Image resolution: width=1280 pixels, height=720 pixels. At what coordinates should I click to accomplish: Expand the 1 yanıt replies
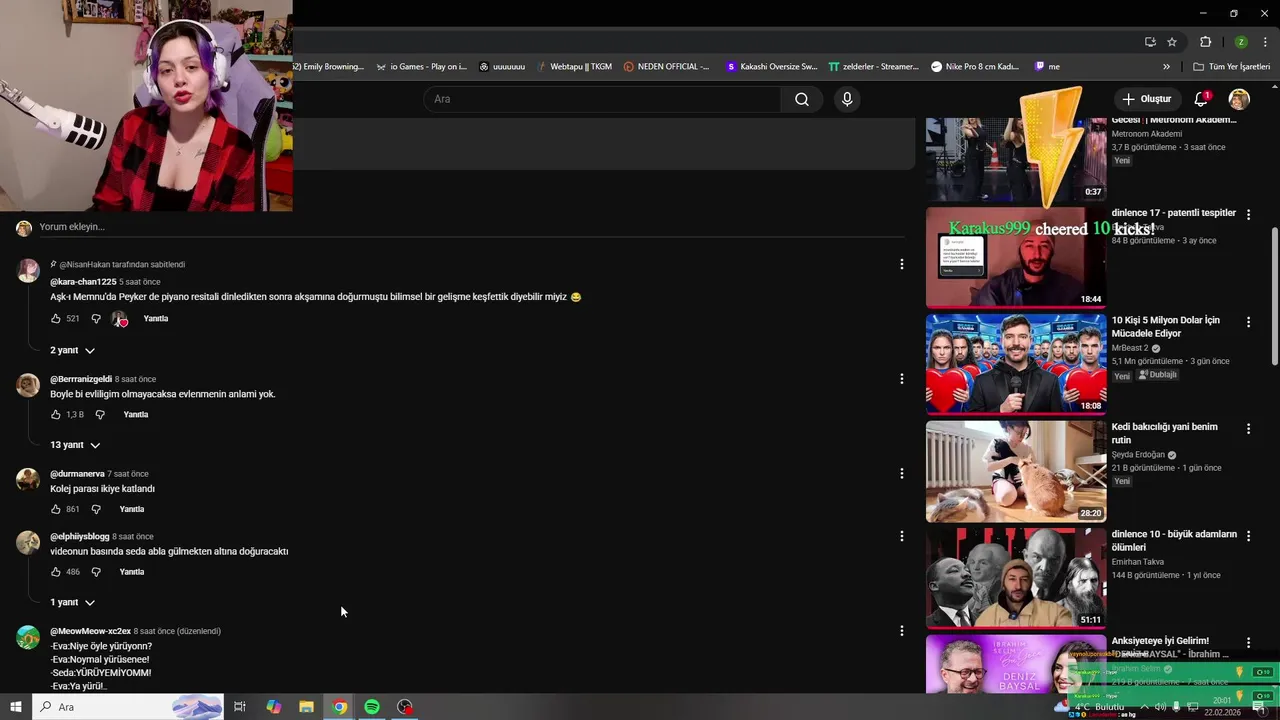pos(72,603)
